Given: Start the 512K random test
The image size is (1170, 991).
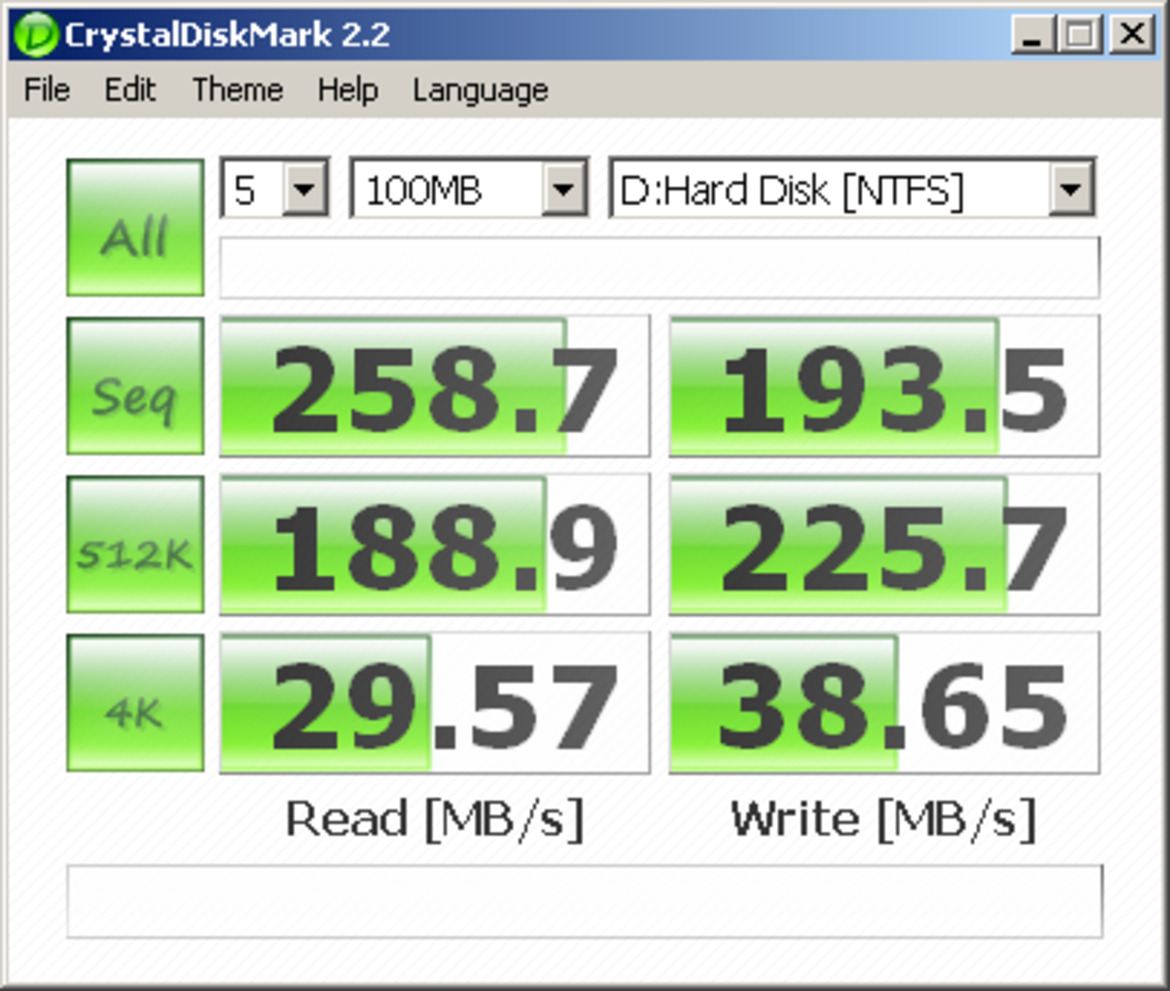Looking at the screenshot, I should pyautogui.click(x=135, y=544).
